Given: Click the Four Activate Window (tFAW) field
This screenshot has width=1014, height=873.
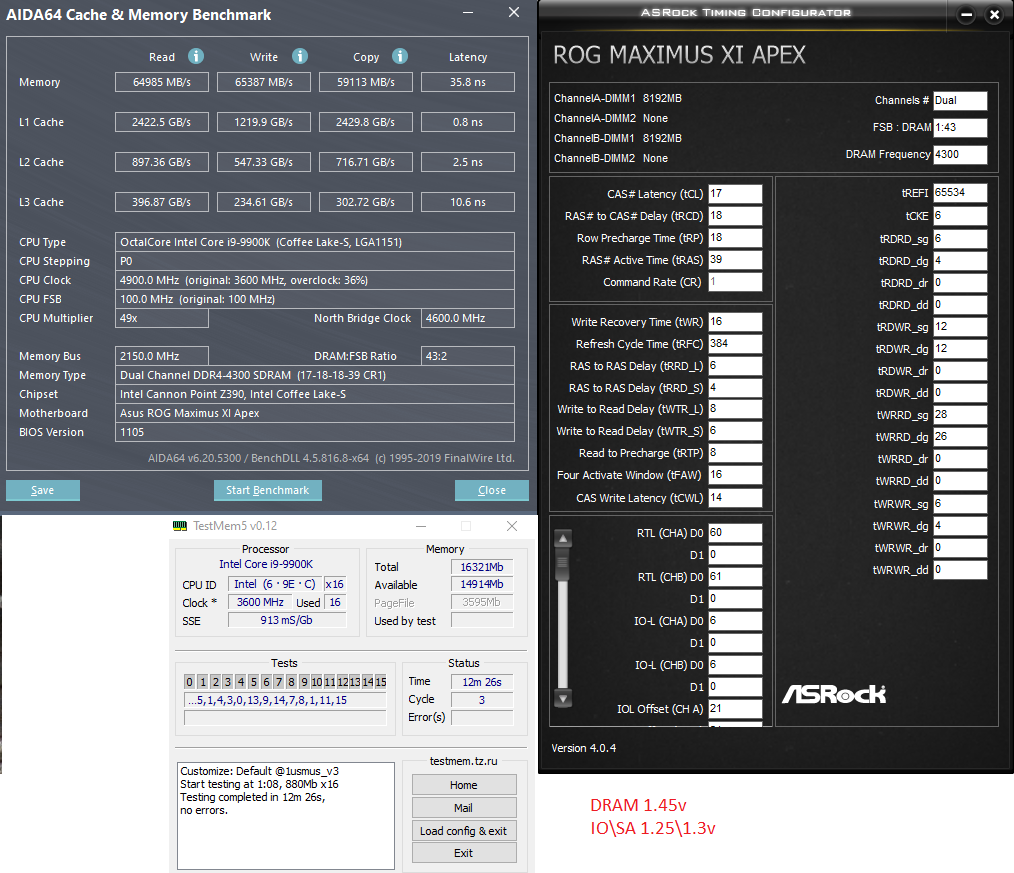Looking at the screenshot, I should (735, 475).
